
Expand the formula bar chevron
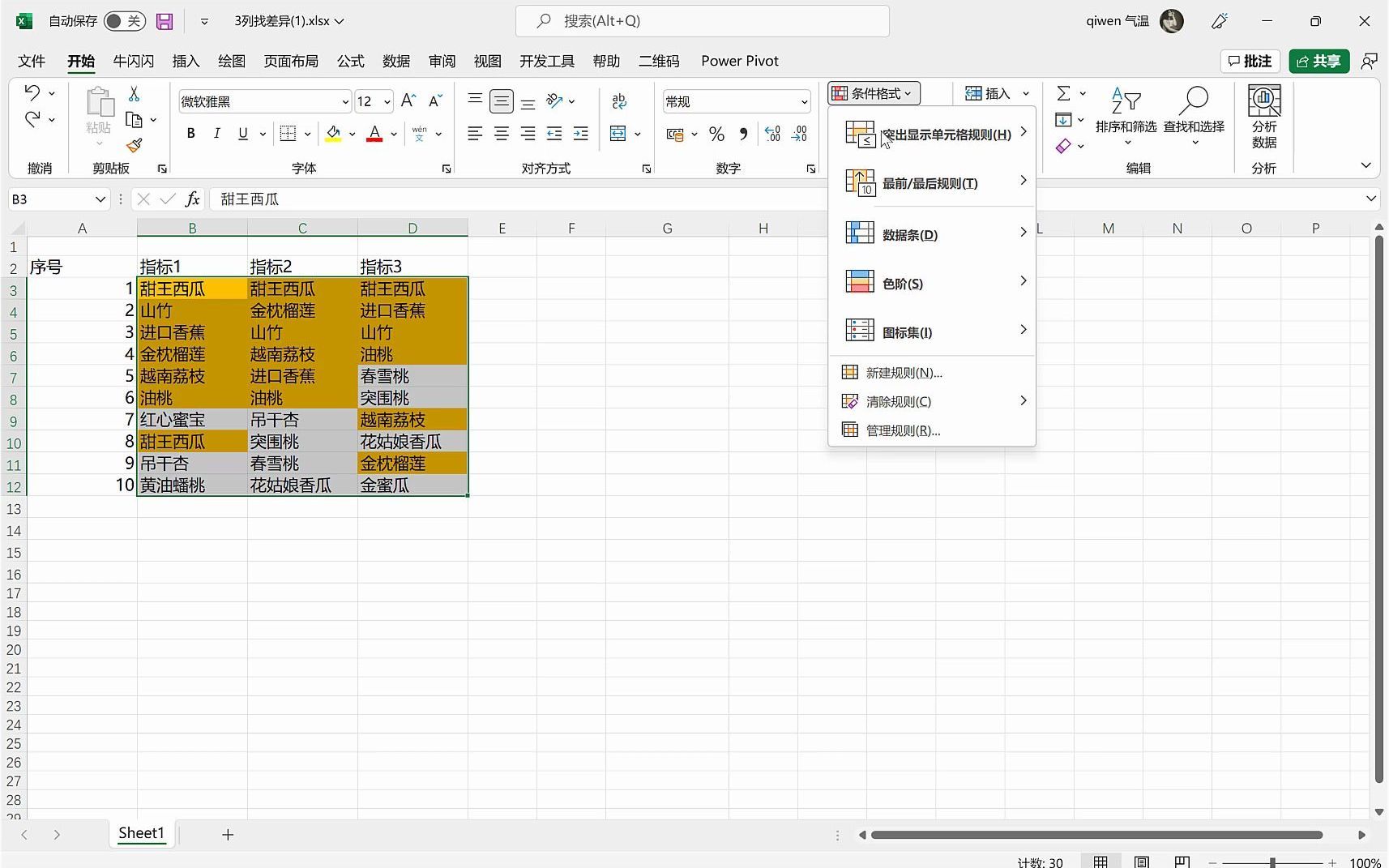pyautogui.click(x=1371, y=199)
